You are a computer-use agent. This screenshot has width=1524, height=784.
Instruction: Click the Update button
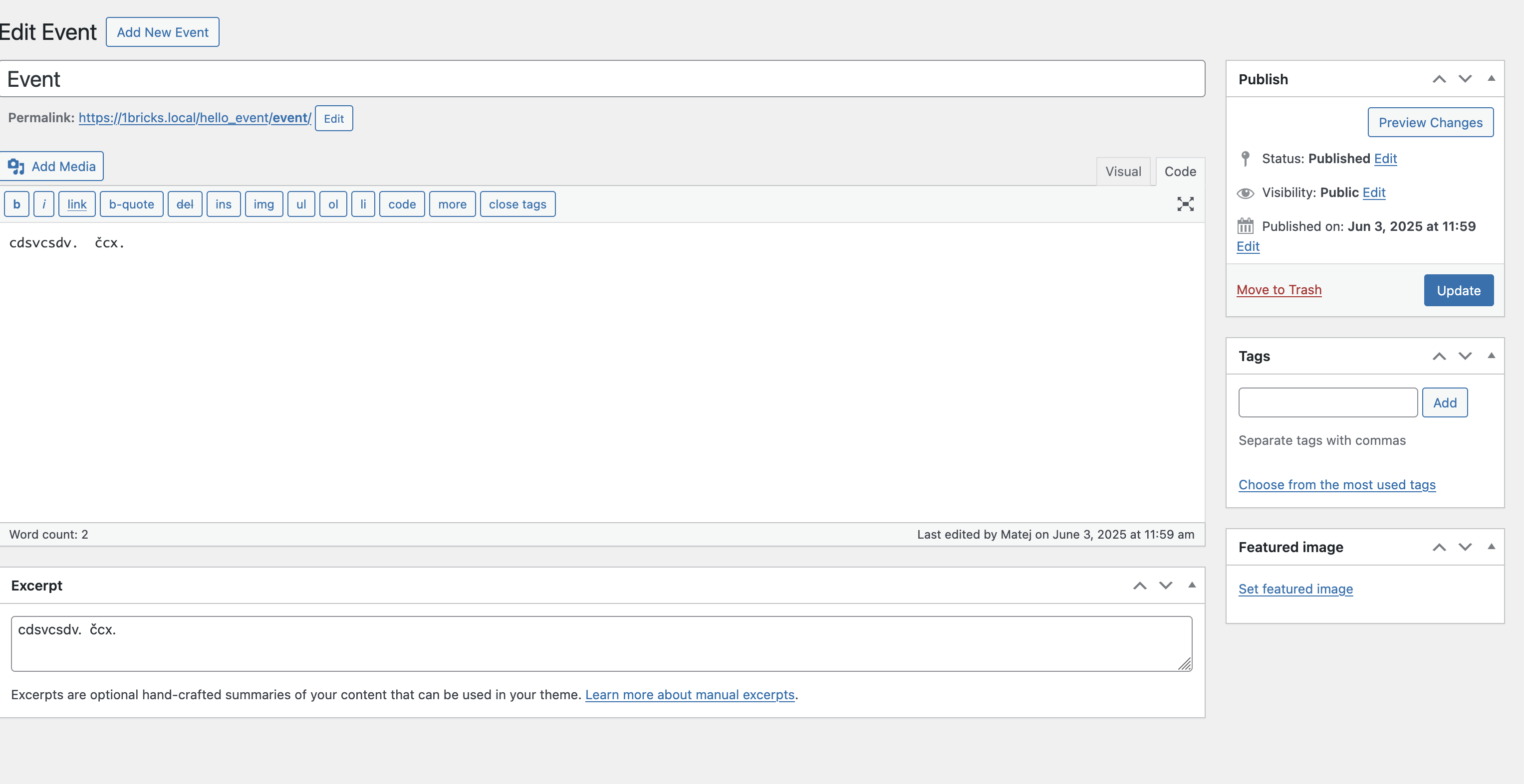click(1459, 290)
